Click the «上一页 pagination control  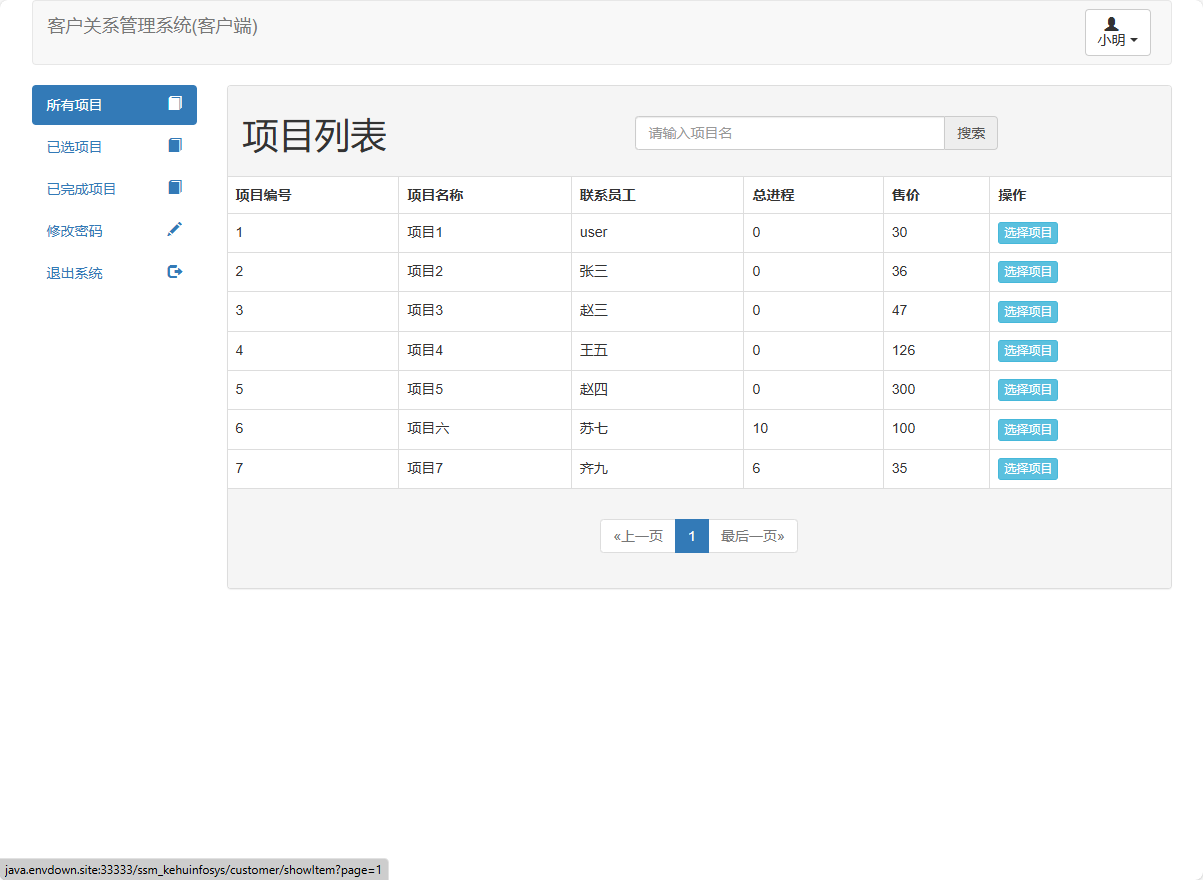pos(637,535)
